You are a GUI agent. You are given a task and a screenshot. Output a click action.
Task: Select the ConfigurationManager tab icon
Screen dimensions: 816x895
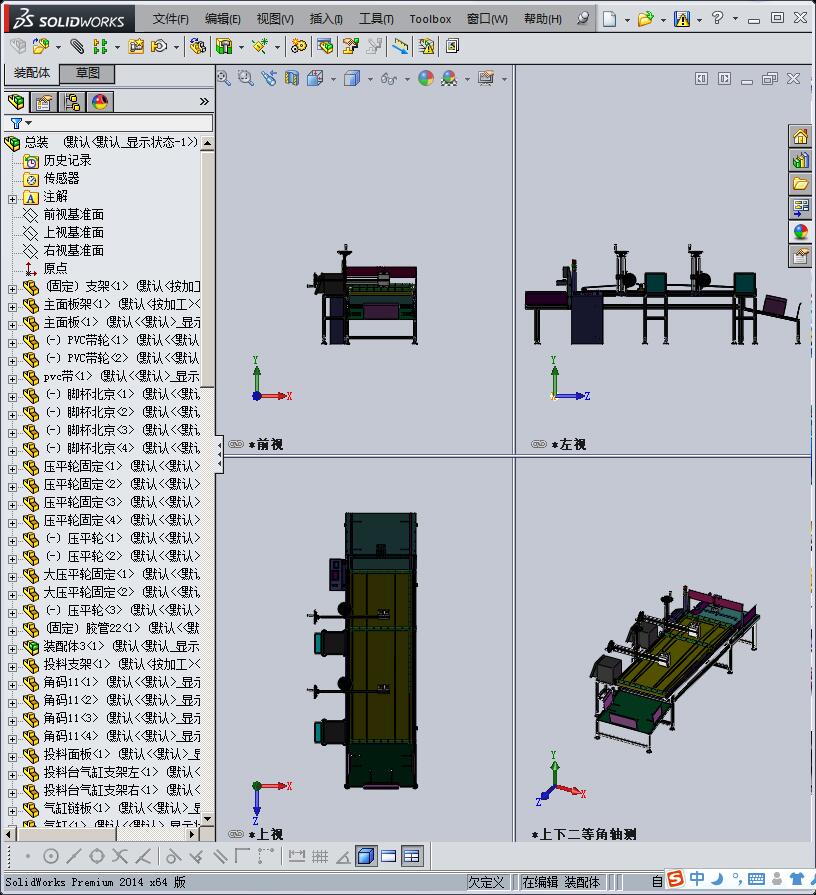click(x=72, y=102)
